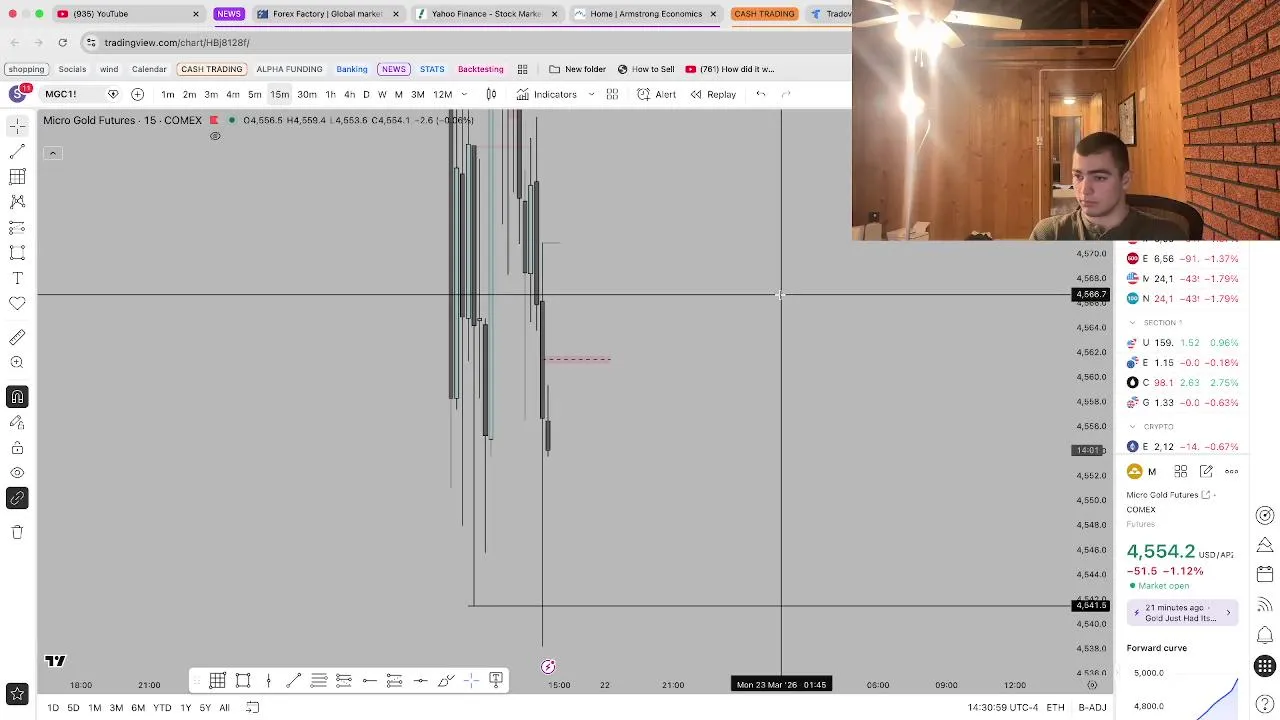Select the ruler measure tool
The image size is (1280, 720).
17,338
